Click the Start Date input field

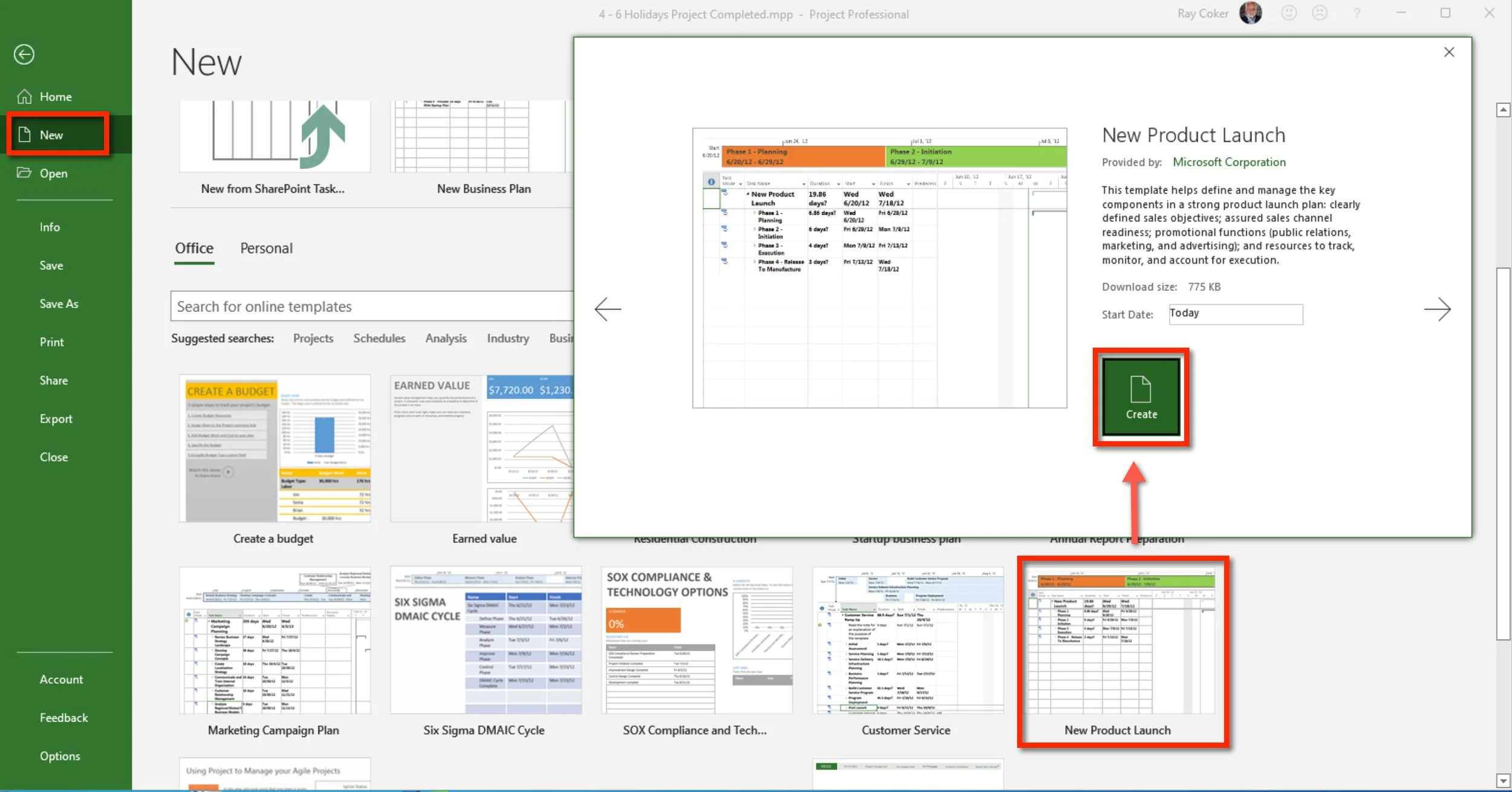pyautogui.click(x=1236, y=314)
